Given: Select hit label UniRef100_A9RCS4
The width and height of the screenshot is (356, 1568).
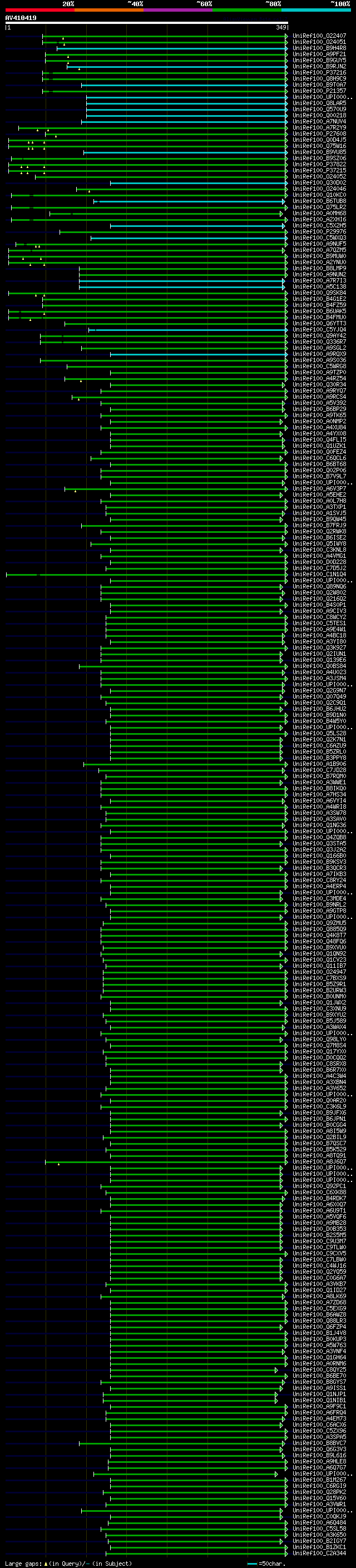Looking at the screenshot, I should point(319,397).
